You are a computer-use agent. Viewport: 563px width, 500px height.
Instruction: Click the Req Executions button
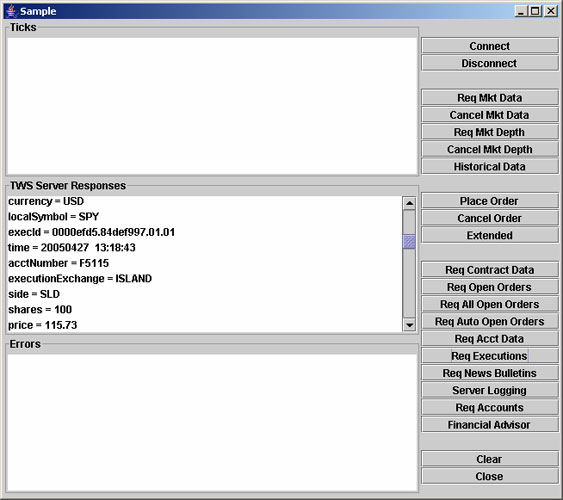click(490, 356)
